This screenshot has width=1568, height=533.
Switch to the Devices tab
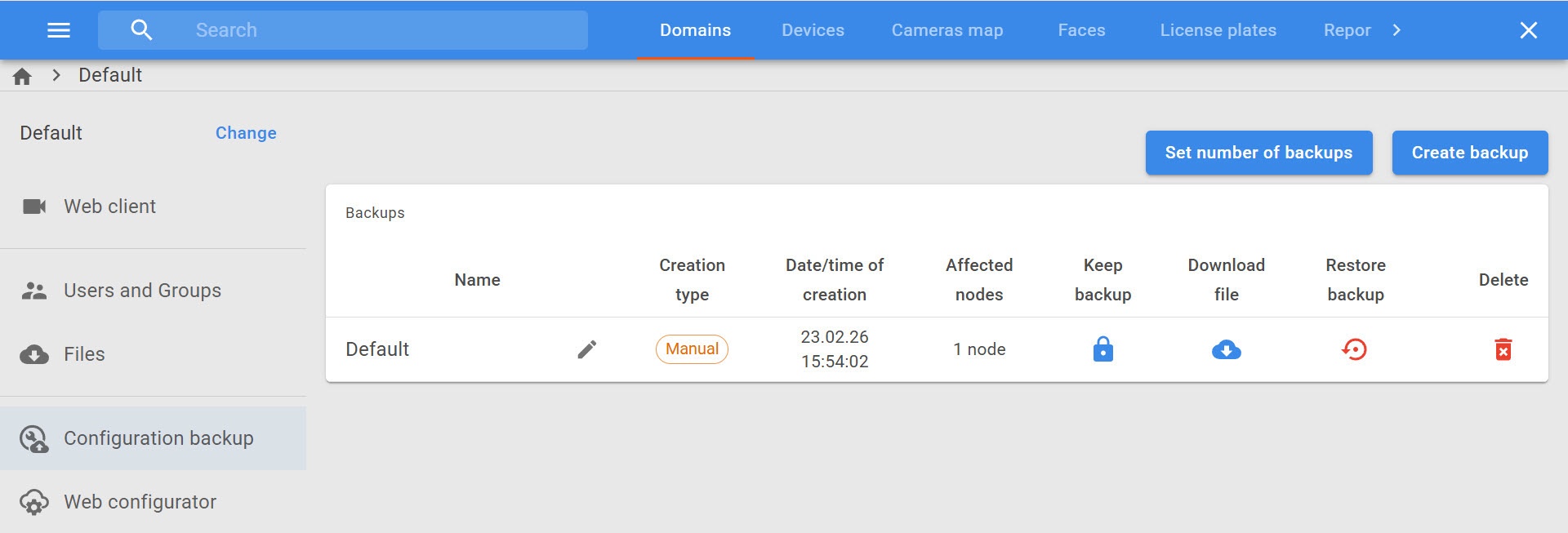pyautogui.click(x=813, y=30)
